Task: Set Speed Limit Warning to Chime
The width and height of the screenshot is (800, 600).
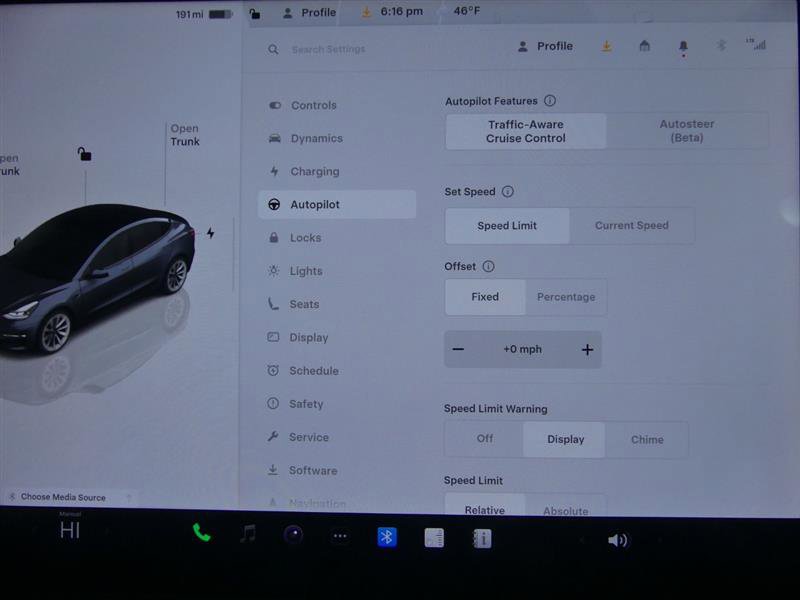Action: click(647, 439)
